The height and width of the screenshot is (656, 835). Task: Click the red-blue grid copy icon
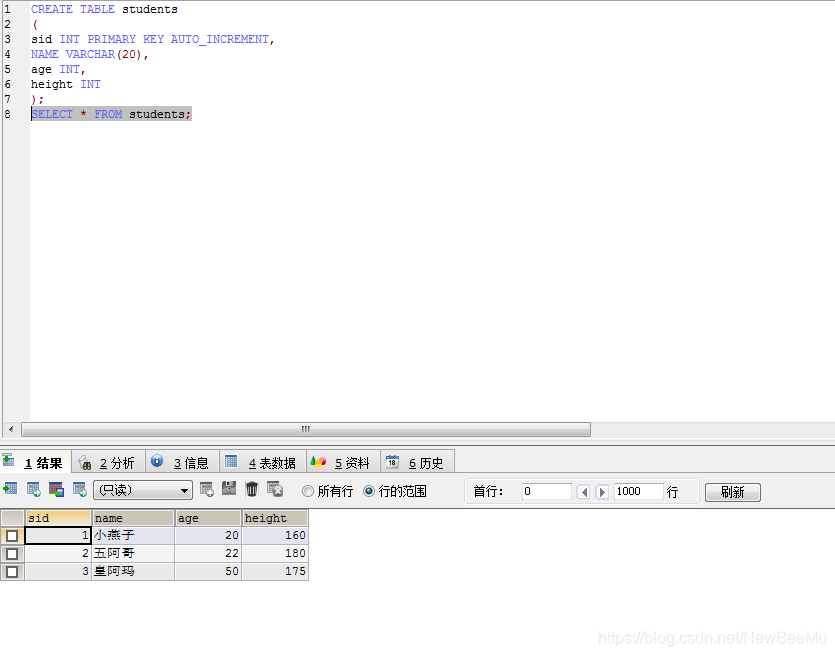(x=56, y=489)
